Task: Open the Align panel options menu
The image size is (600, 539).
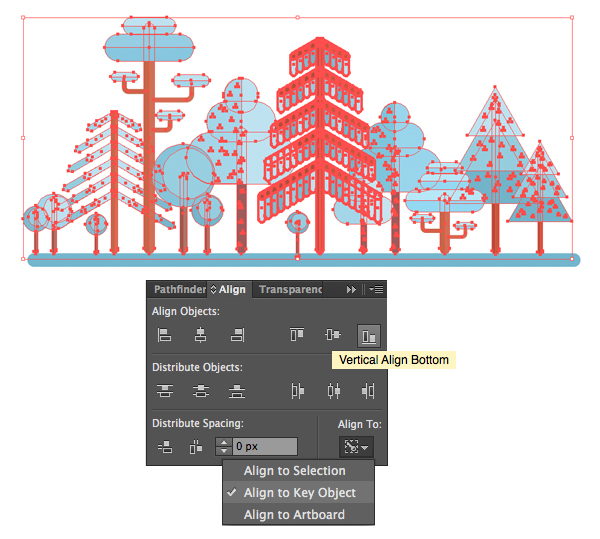Action: 376,290
